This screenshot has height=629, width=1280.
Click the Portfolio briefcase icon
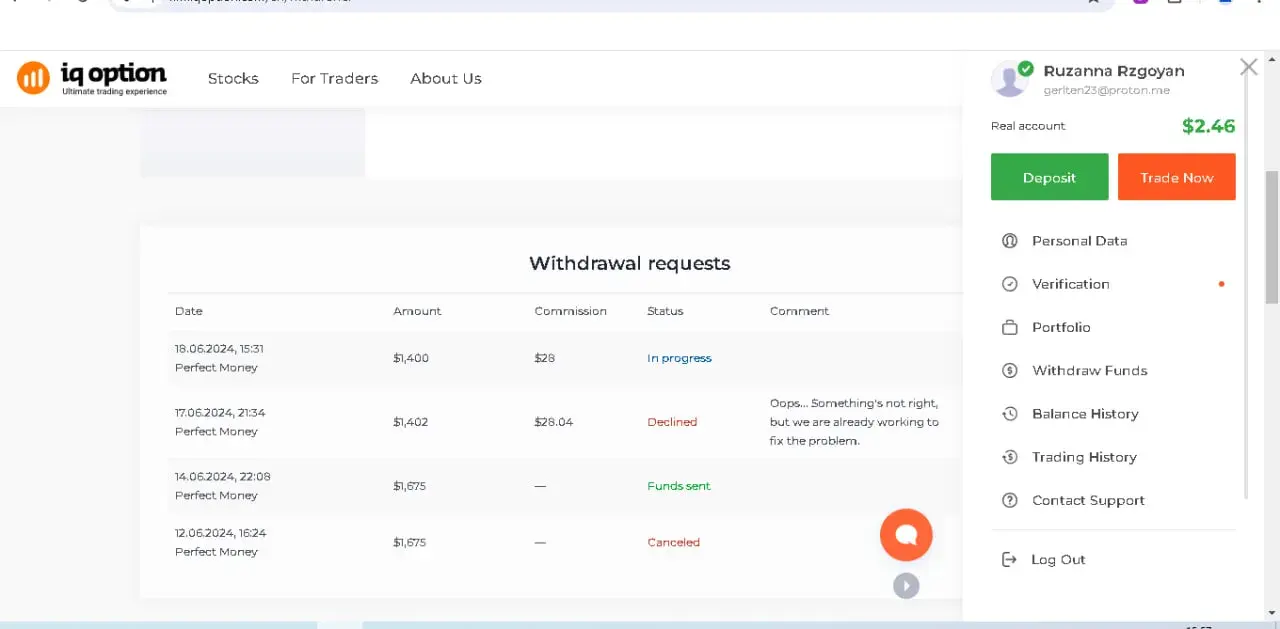coord(1010,328)
